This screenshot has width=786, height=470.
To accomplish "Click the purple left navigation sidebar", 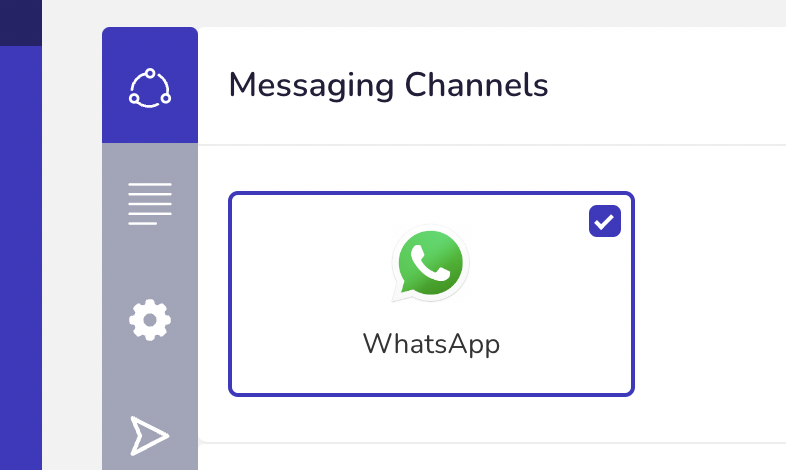I will (x=21, y=258).
